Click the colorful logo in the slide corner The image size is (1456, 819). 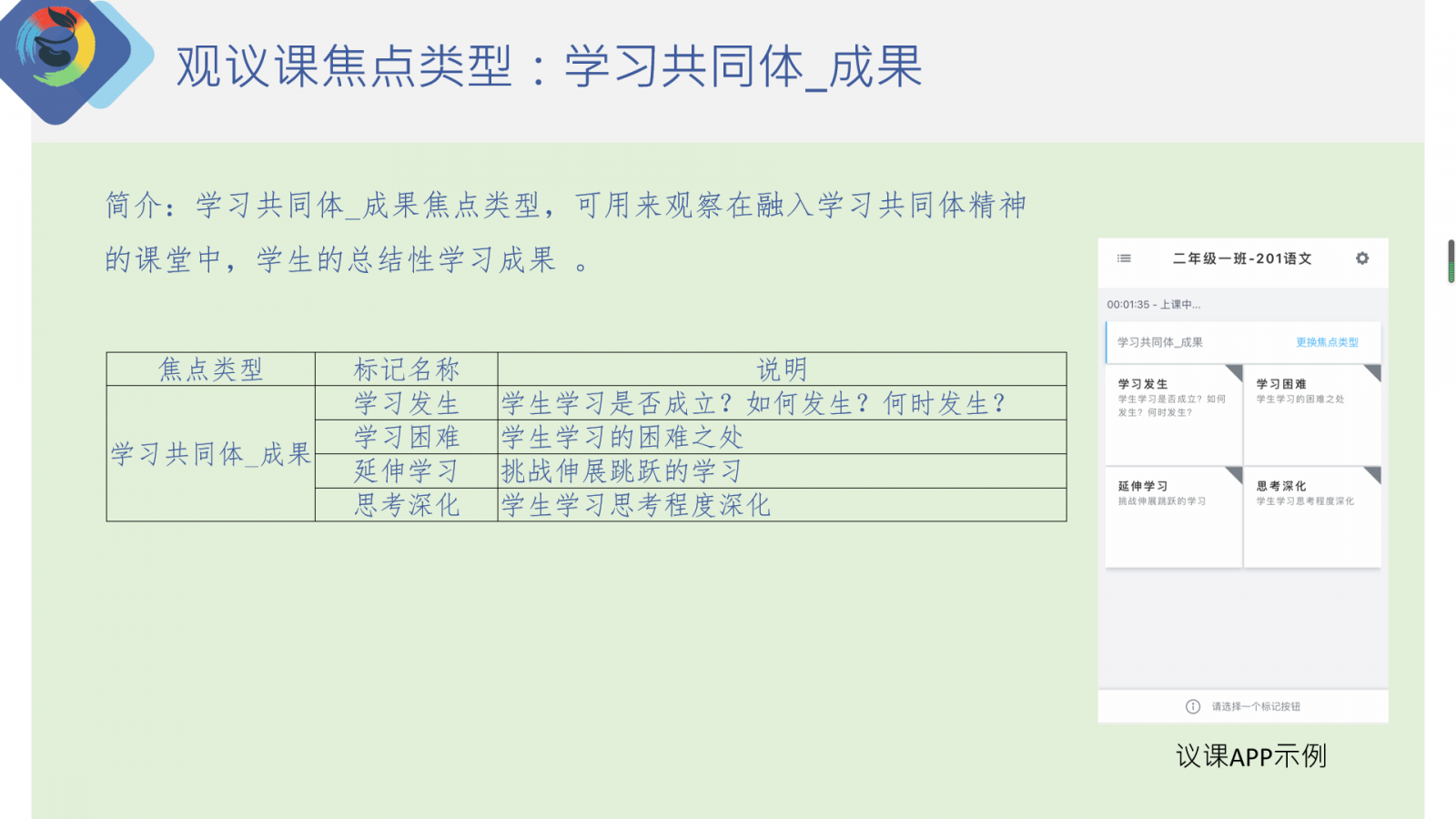tap(59, 50)
